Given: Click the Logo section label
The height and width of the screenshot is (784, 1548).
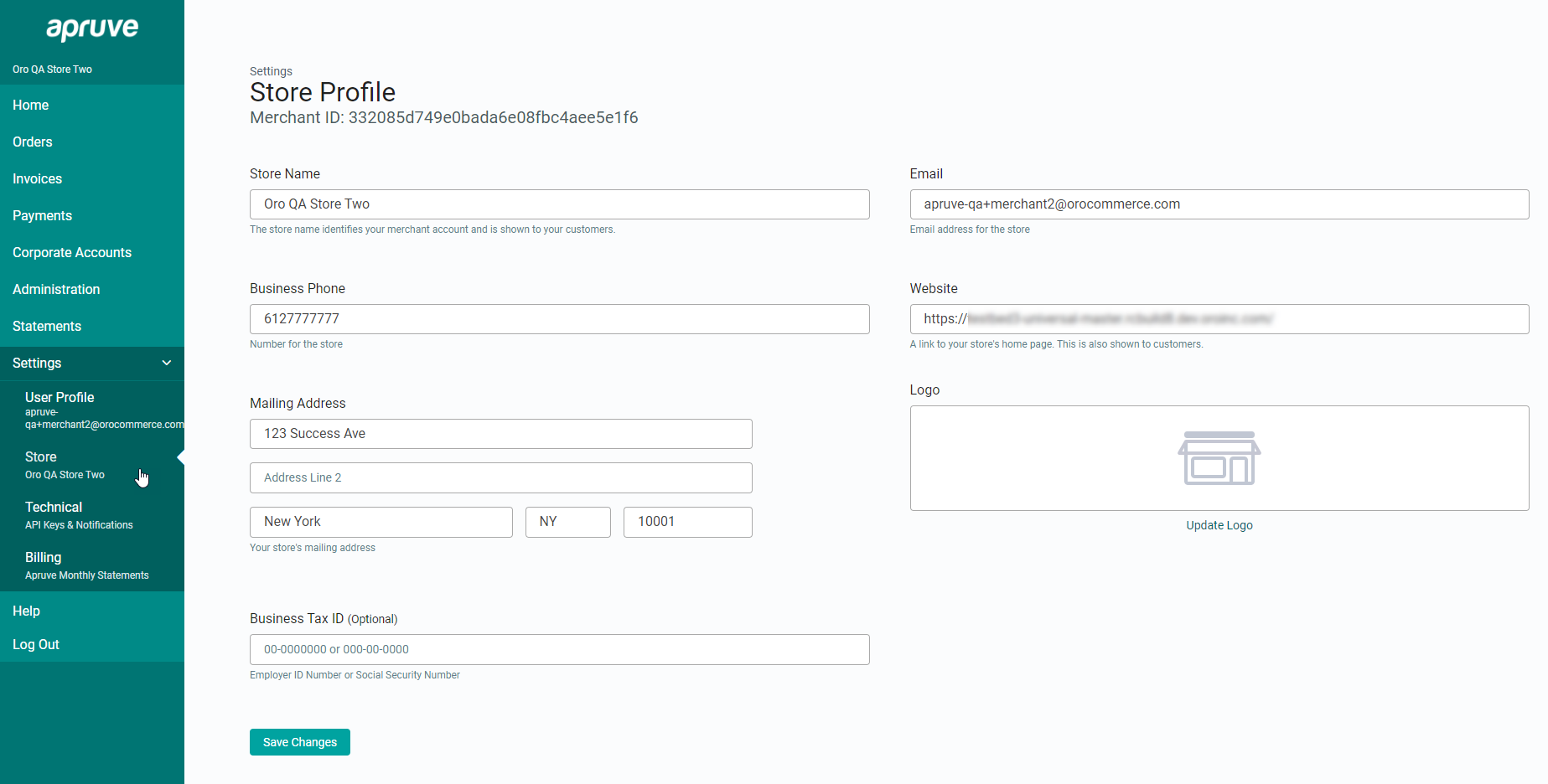Looking at the screenshot, I should [x=924, y=389].
